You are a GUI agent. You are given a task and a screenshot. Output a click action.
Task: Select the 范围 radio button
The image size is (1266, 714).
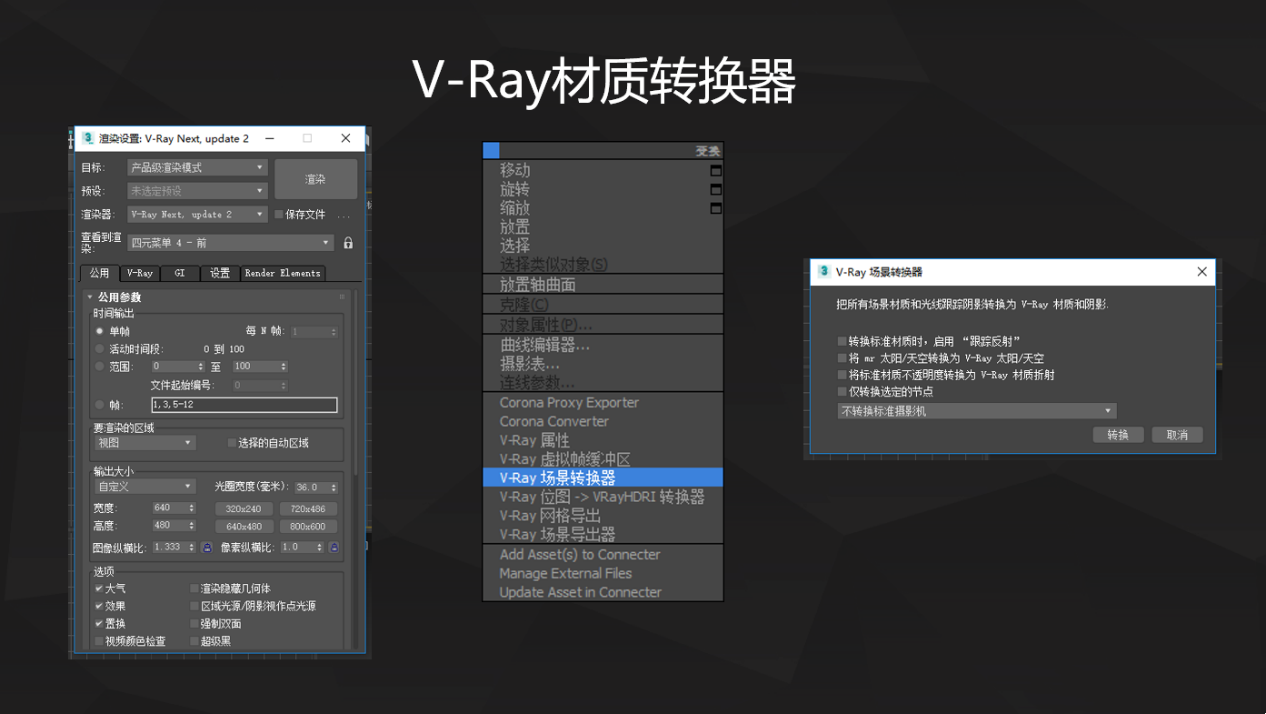(99, 367)
